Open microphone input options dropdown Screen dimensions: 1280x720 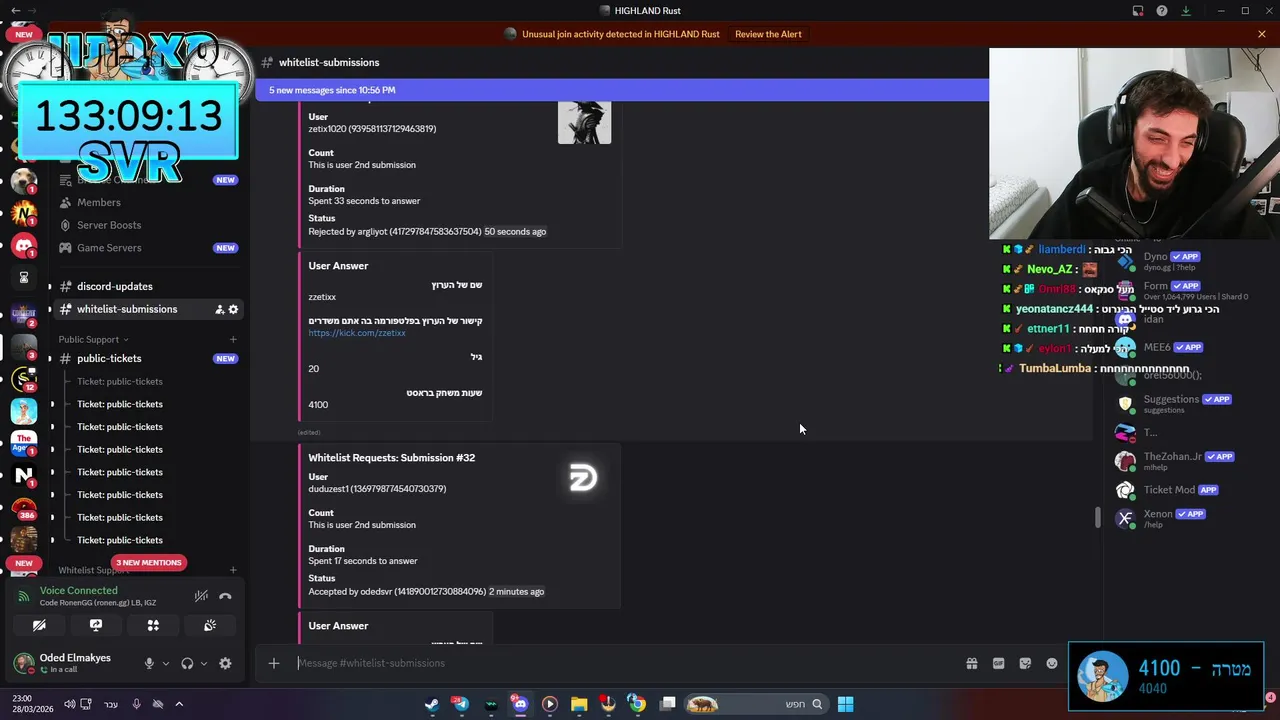[165, 663]
